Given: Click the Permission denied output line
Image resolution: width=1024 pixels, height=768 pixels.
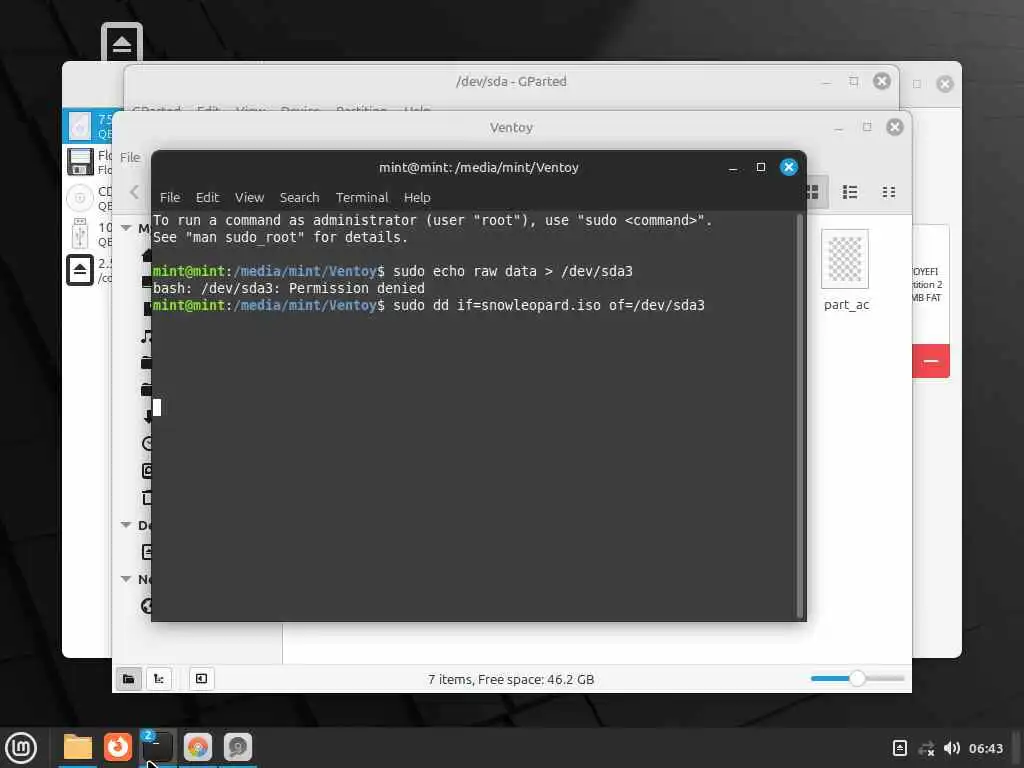Looking at the screenshot, I should [x=289, y=288].
